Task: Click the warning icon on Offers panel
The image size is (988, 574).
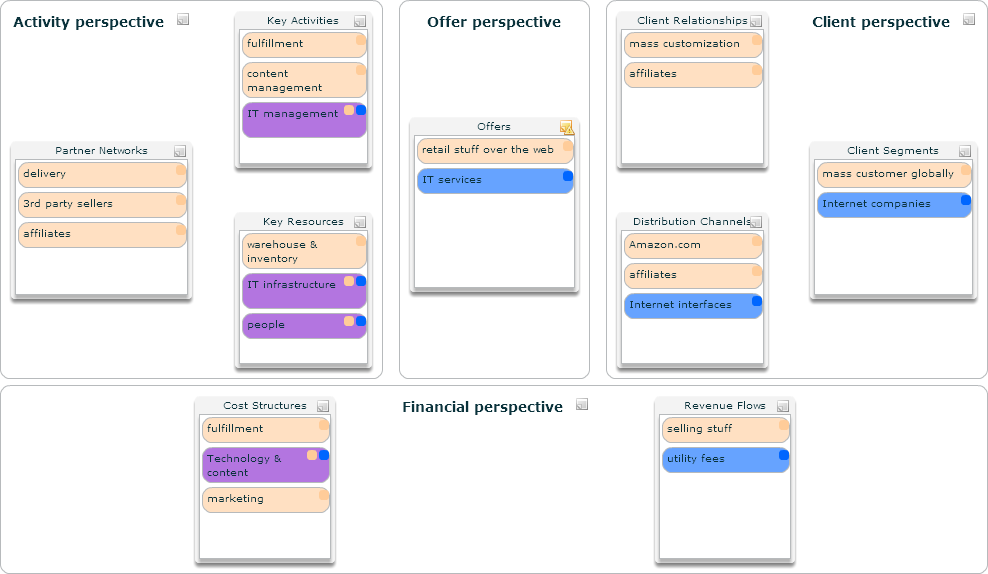Action: (567, 127)
